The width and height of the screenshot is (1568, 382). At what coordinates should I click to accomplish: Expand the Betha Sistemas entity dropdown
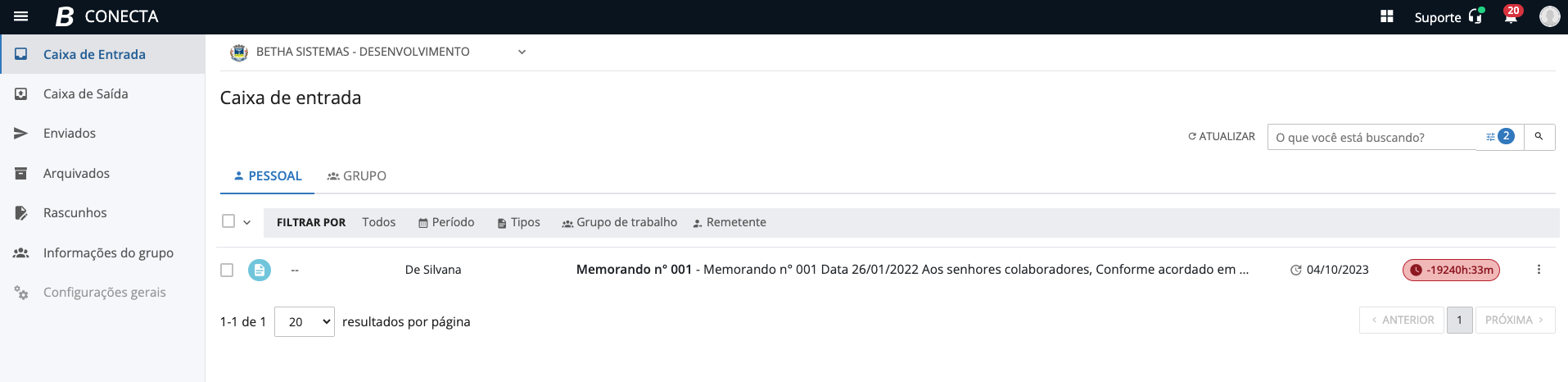522,52
